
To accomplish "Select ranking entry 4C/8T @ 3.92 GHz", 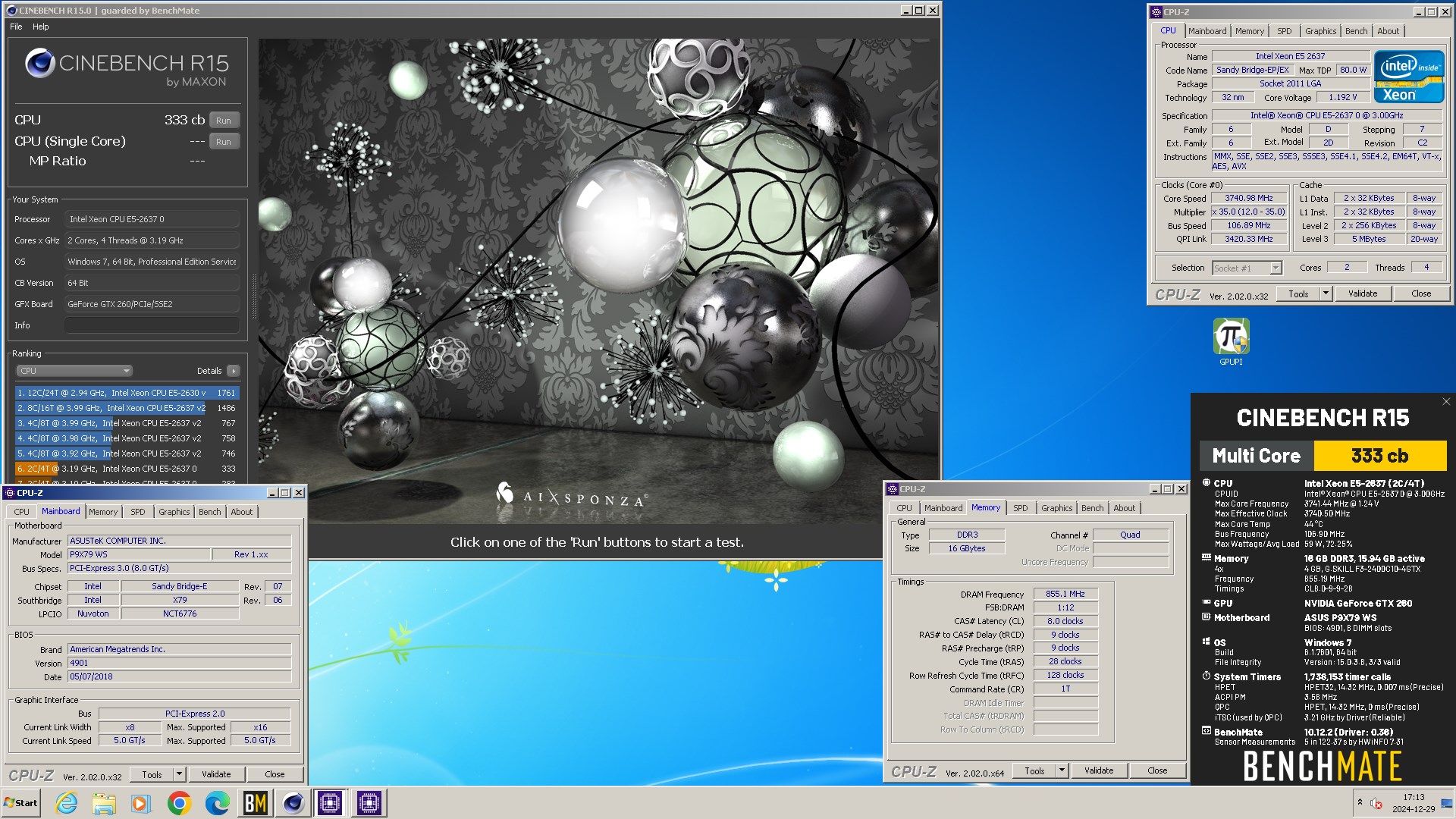I will [127, 453].
